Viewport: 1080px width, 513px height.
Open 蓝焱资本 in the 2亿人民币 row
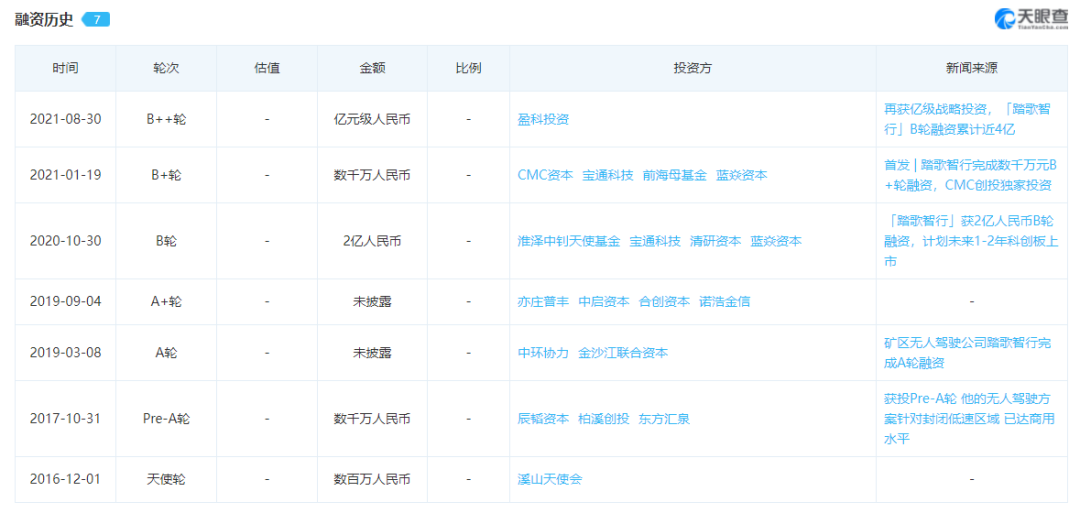point(776,241)
